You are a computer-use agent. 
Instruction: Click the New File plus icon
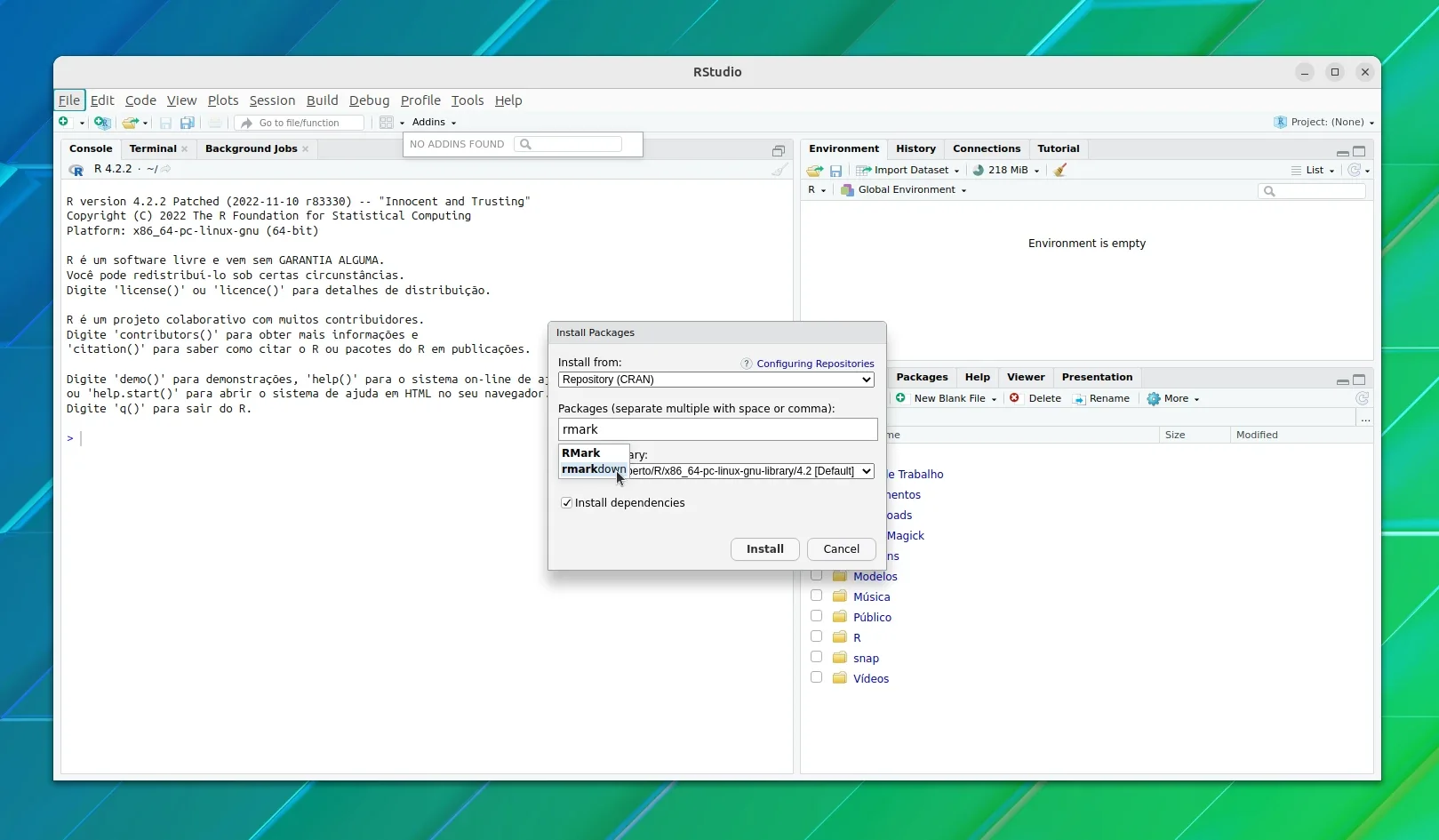(x=64, y=122)
